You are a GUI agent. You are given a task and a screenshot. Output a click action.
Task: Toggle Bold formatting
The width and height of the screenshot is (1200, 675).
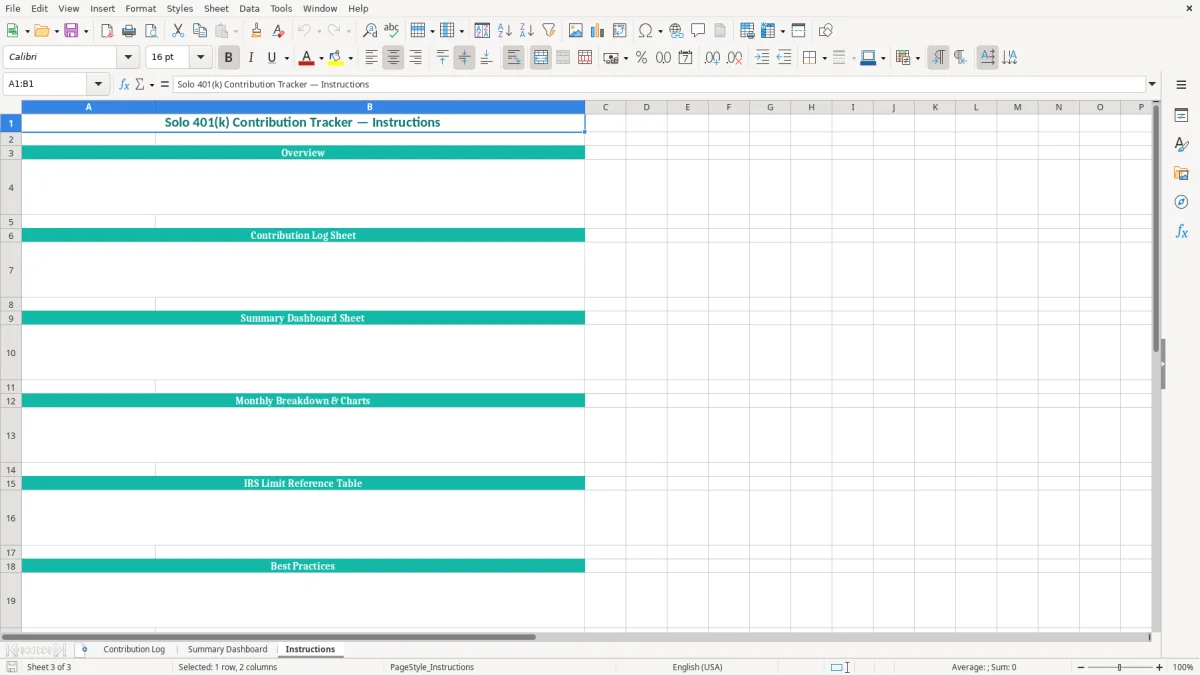click(x=228, y=58)
